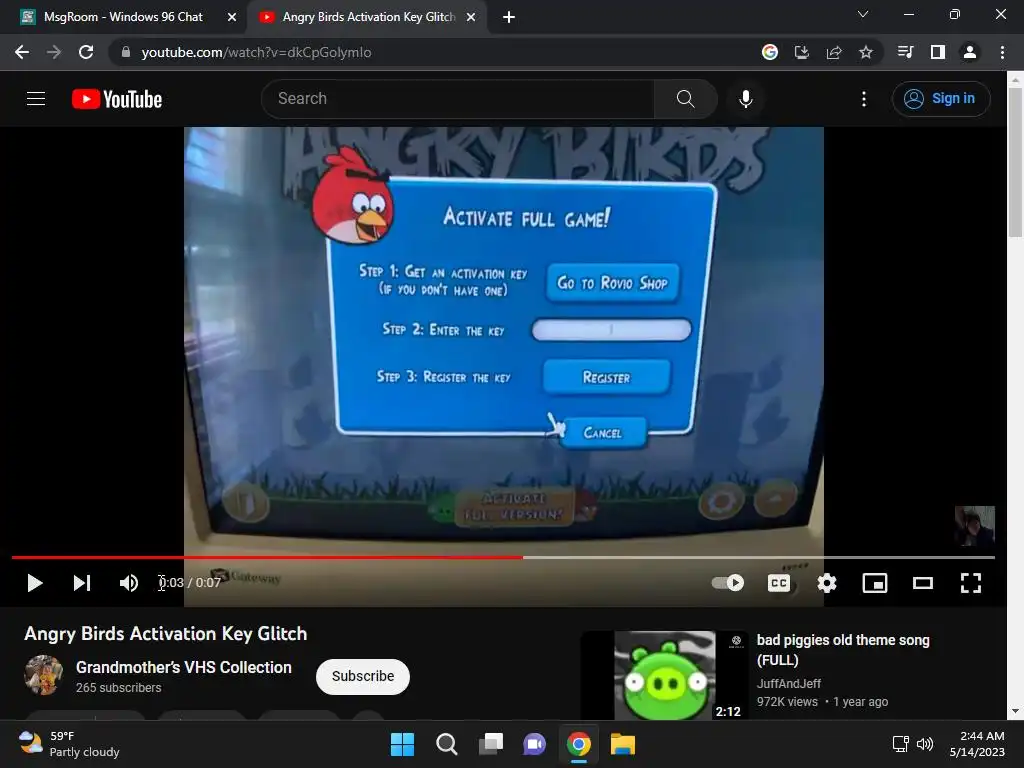
Task: Open the Chrome profile icon
Action: tap(970, 52)
